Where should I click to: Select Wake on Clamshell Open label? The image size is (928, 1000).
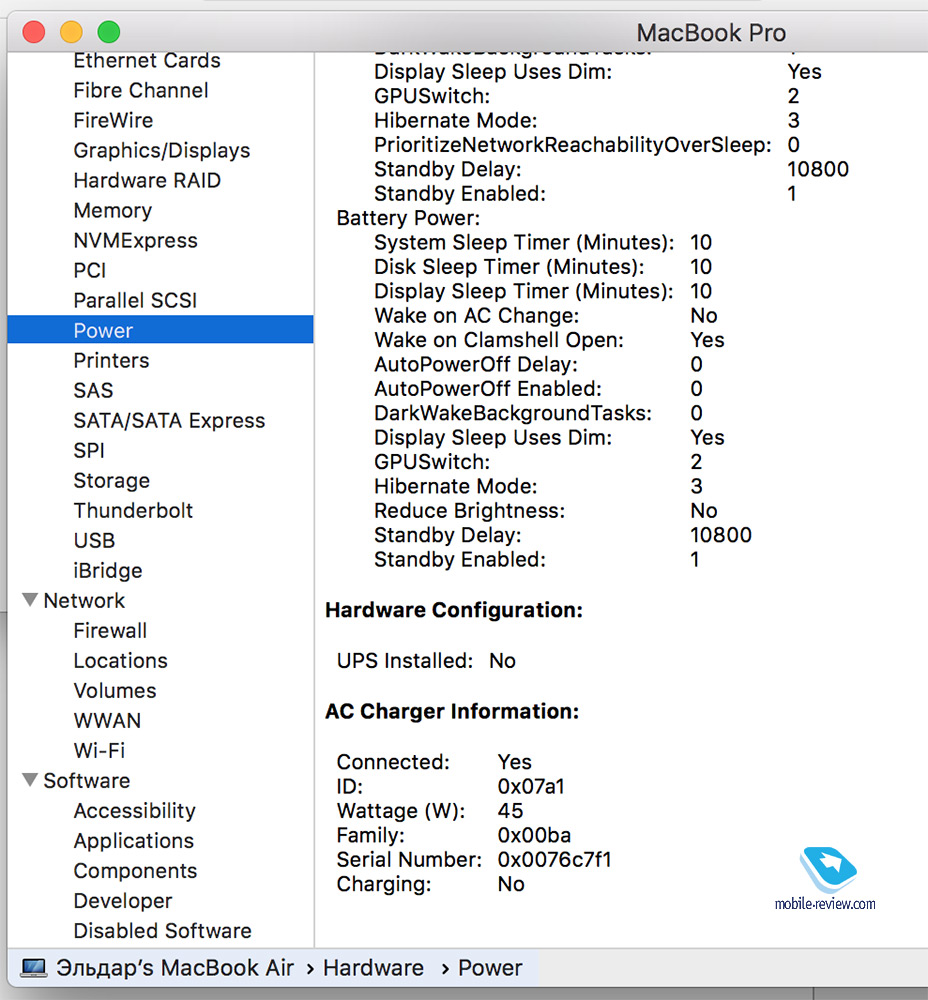click(x=498, y=340)
